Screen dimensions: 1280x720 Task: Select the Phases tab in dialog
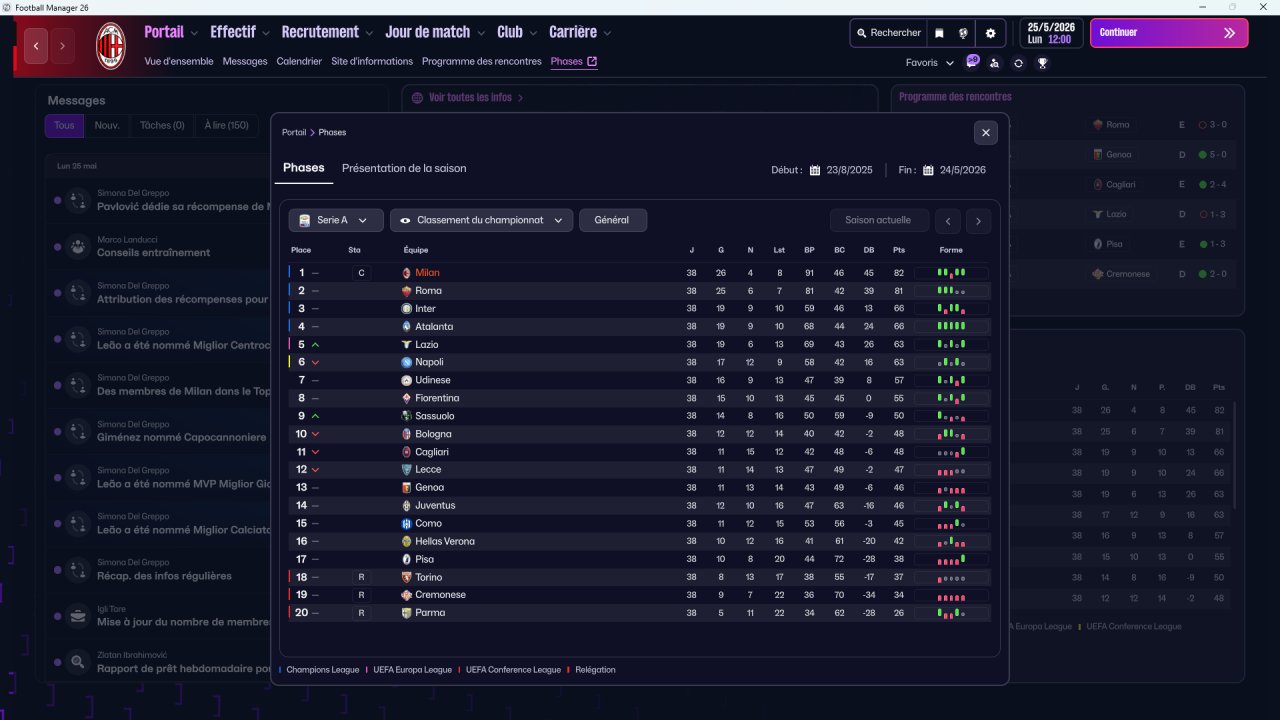[x=304, y=168]
